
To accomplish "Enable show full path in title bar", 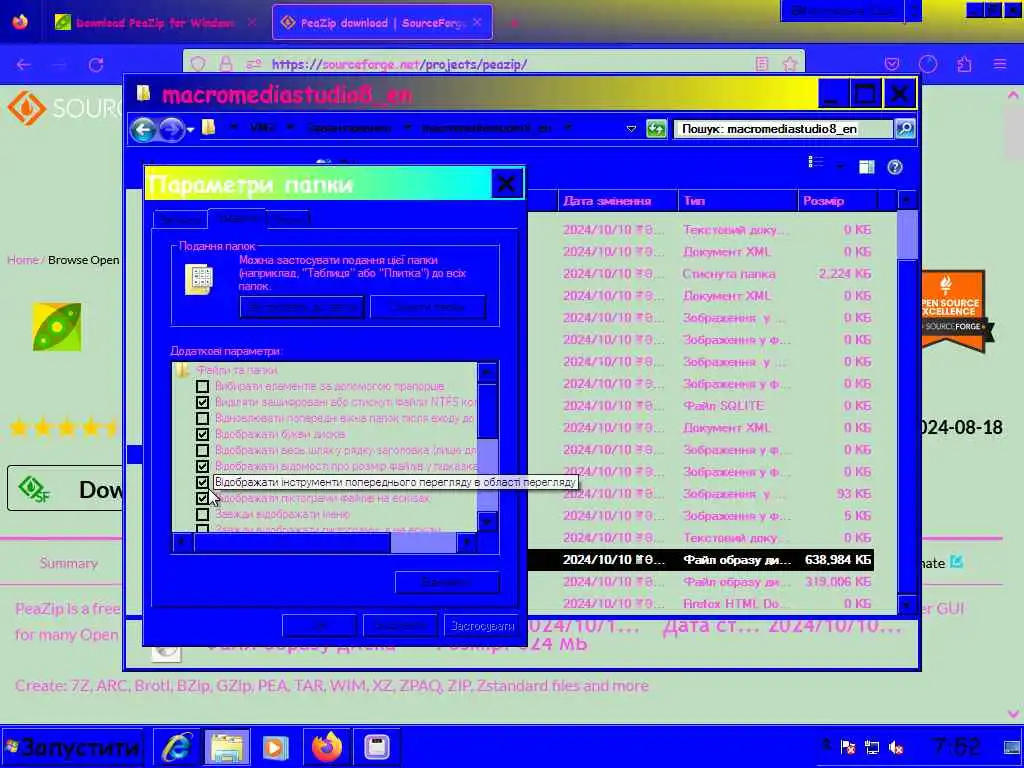I will coord(202,451).
